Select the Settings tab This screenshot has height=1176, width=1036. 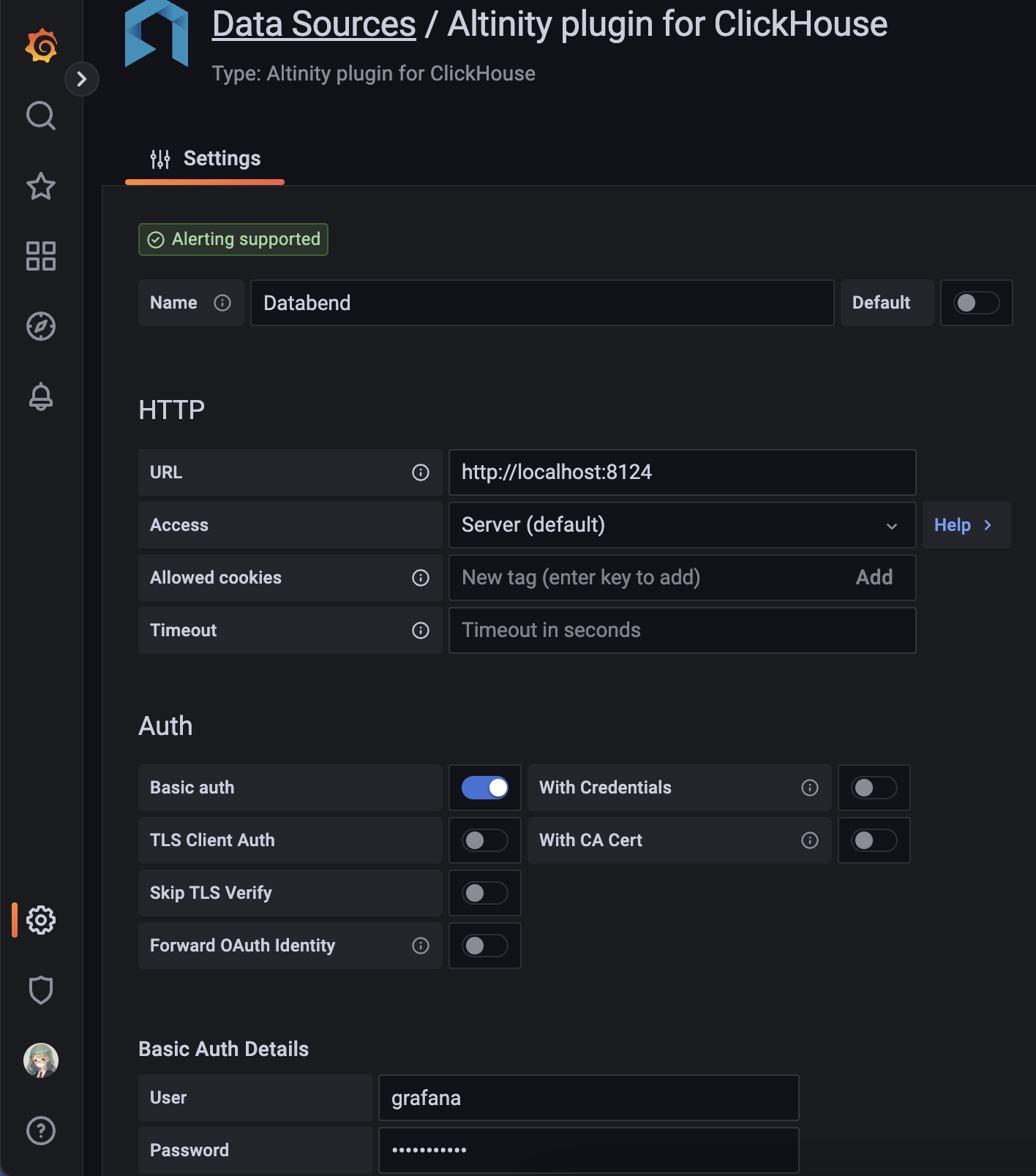(x=206, y=159)
